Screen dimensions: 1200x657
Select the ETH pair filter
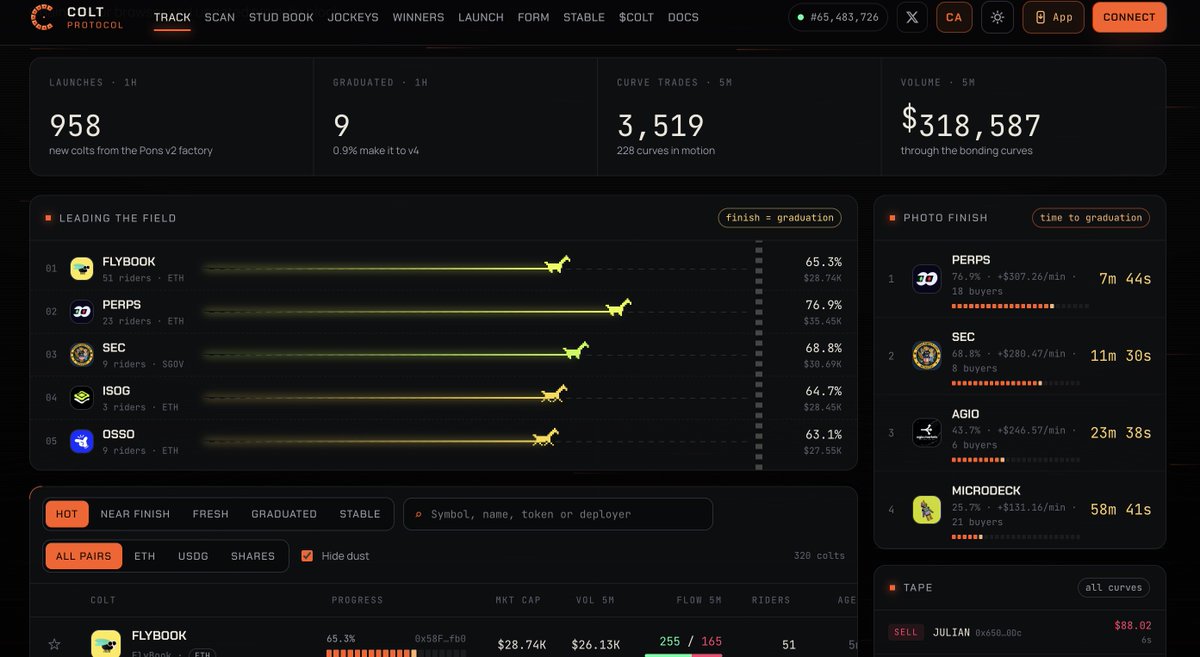tap(145, 556)
